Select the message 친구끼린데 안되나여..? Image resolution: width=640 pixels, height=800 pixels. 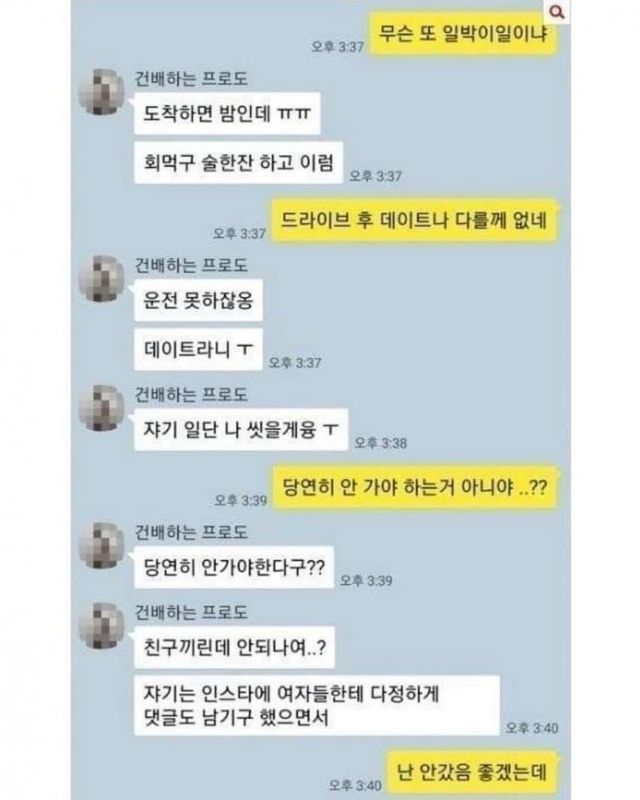coord(234,647)
